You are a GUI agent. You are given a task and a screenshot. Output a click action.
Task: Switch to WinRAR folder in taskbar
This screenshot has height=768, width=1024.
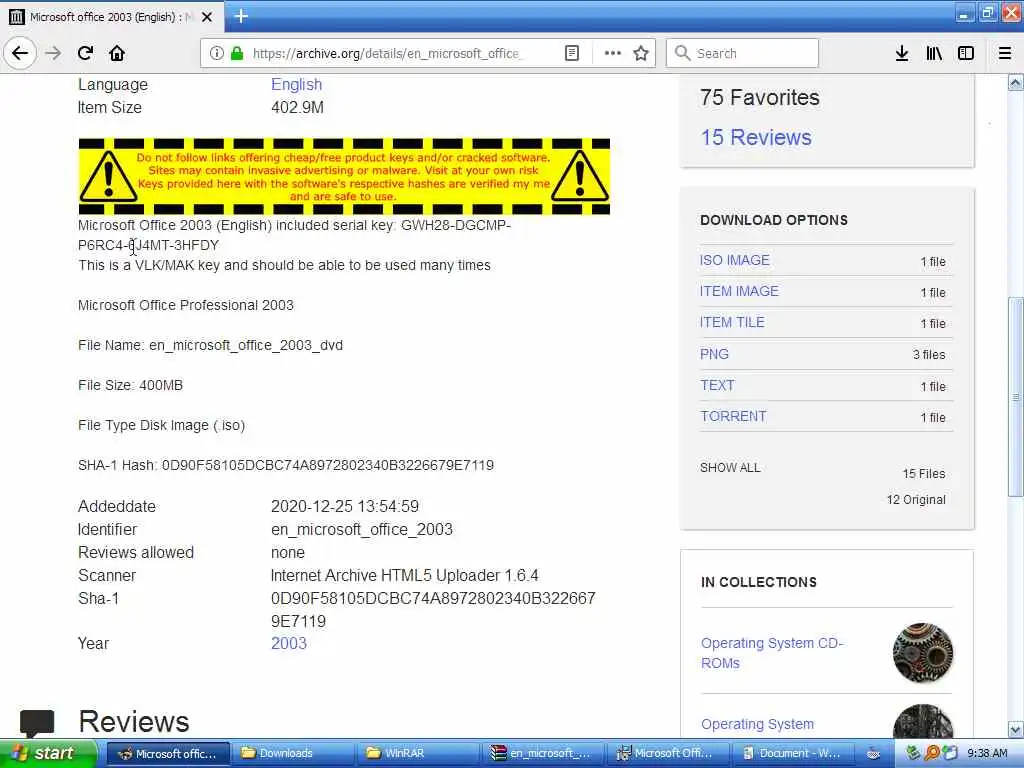pyautogui.click(x=417, y=754)
